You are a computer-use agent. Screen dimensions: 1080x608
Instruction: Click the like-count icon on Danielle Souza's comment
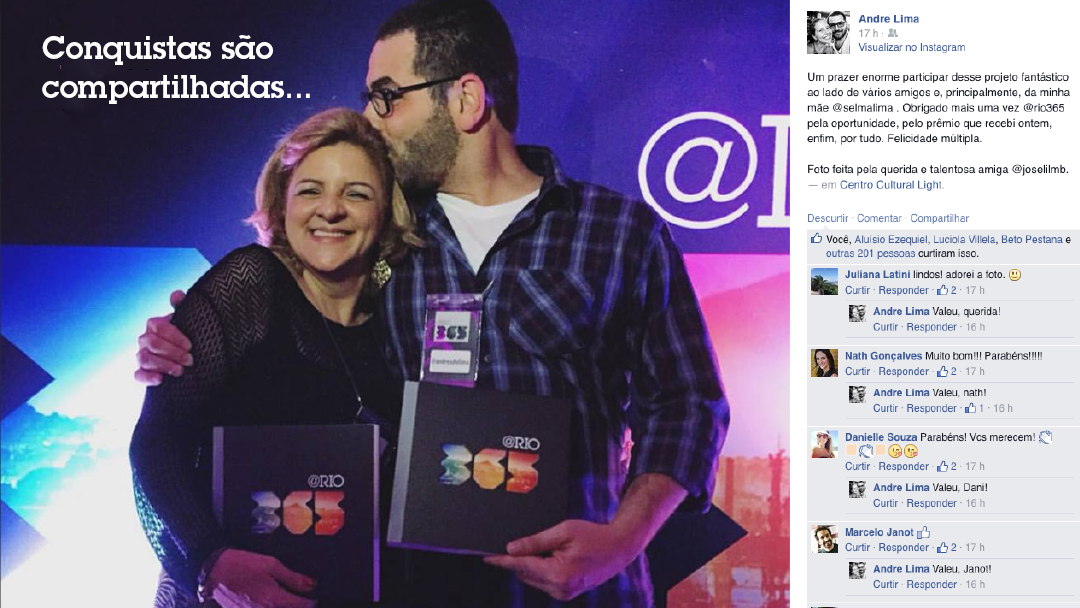click(x=942, y=467)
